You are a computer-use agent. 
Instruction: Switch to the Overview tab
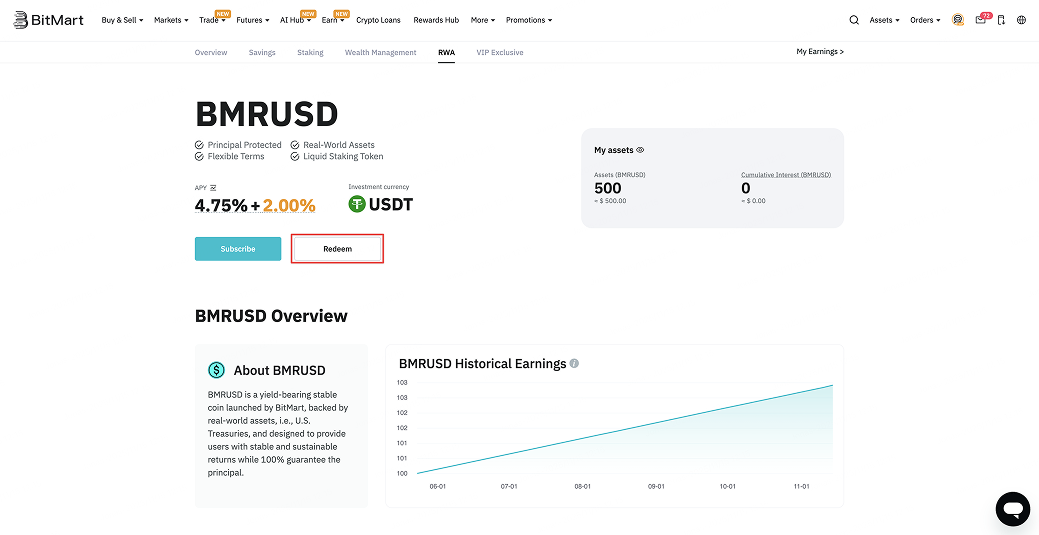(x=211, y=52)
